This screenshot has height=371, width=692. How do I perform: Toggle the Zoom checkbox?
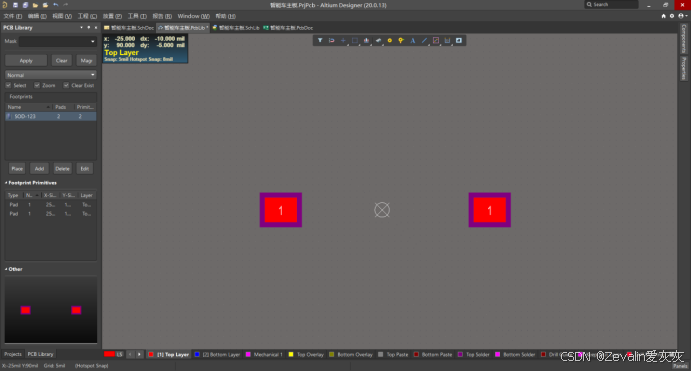pos(37,85)
